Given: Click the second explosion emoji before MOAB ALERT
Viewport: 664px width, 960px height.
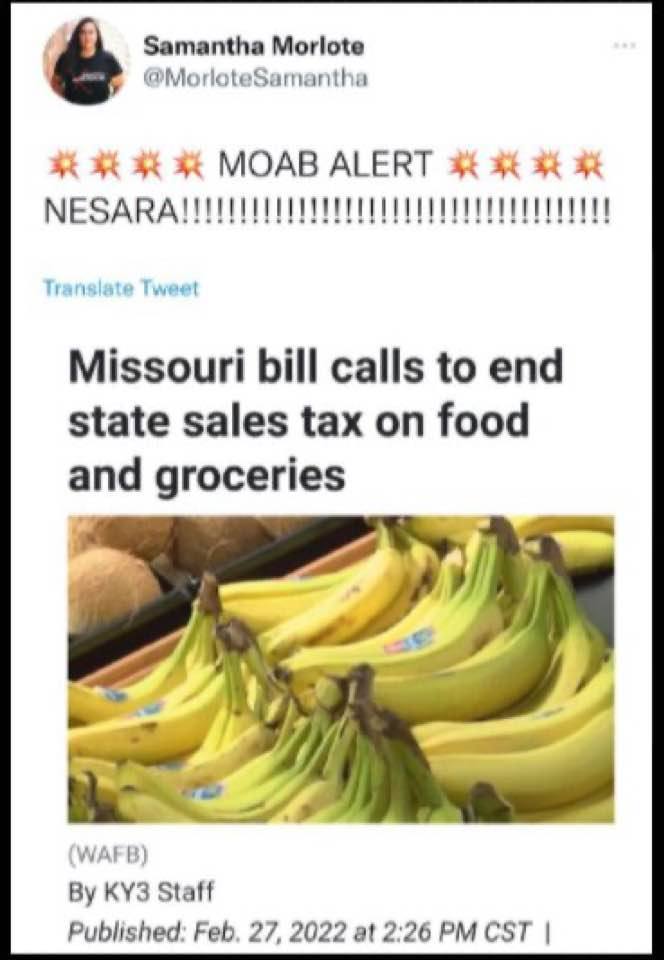Looking at the screenshot, I should tap(105, 164).
